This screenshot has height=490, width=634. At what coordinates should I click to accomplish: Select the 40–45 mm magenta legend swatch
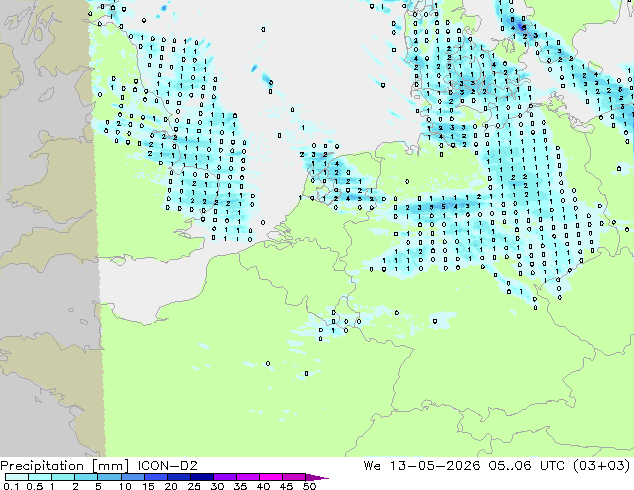point(271,477)
